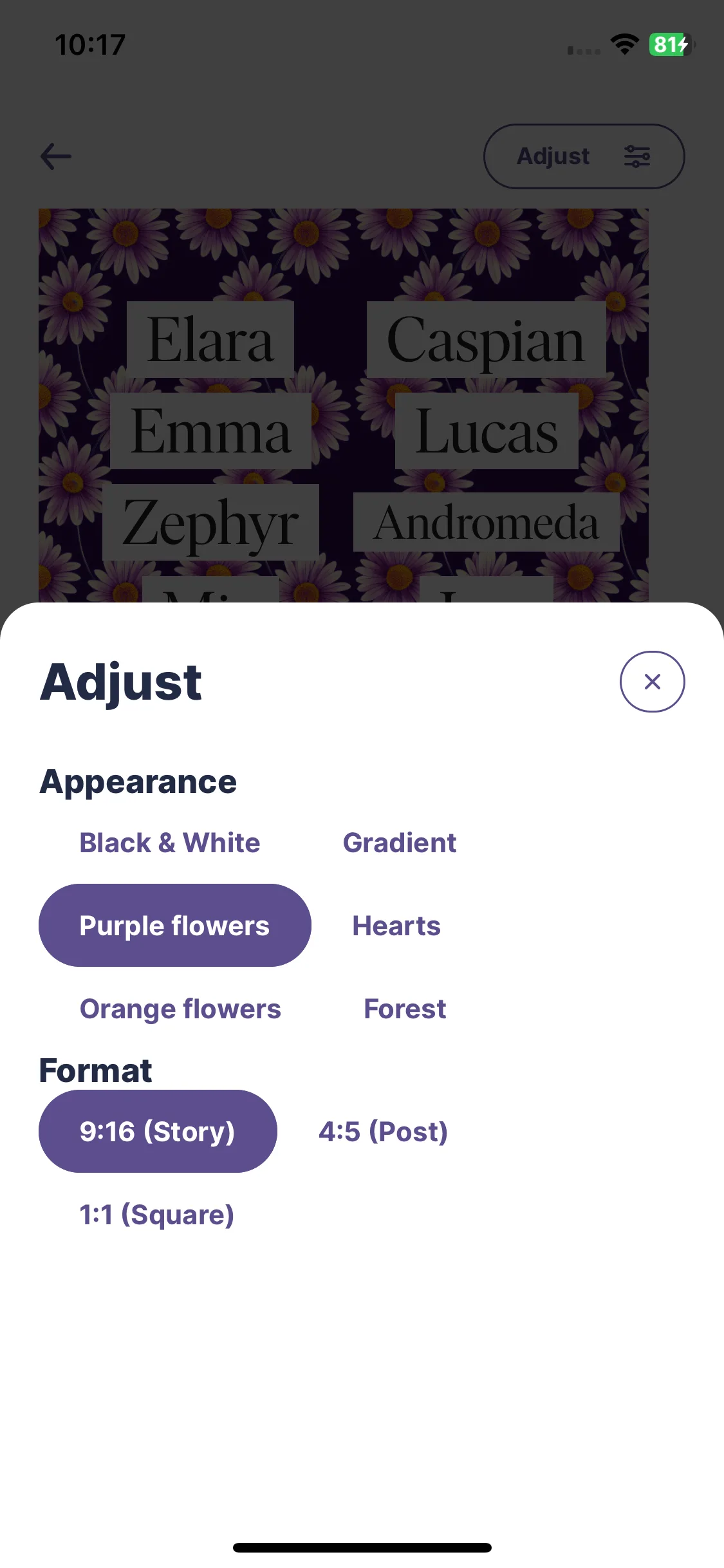Pick the Hearts appearance
Viewport: 724px width, 1568px height.
click(x=396, y=926)
